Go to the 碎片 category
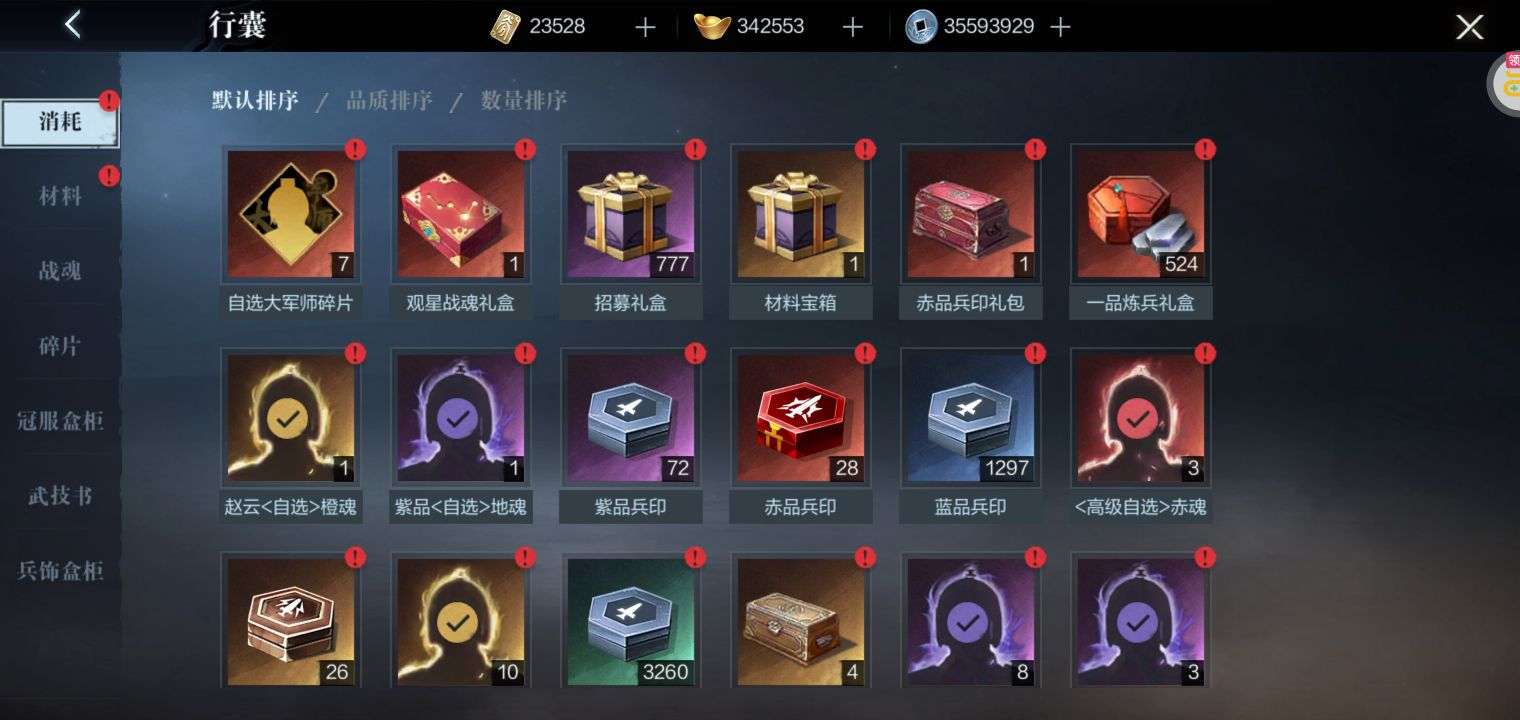Screen dimensions: 1520x720 click(x=60, y=346)
